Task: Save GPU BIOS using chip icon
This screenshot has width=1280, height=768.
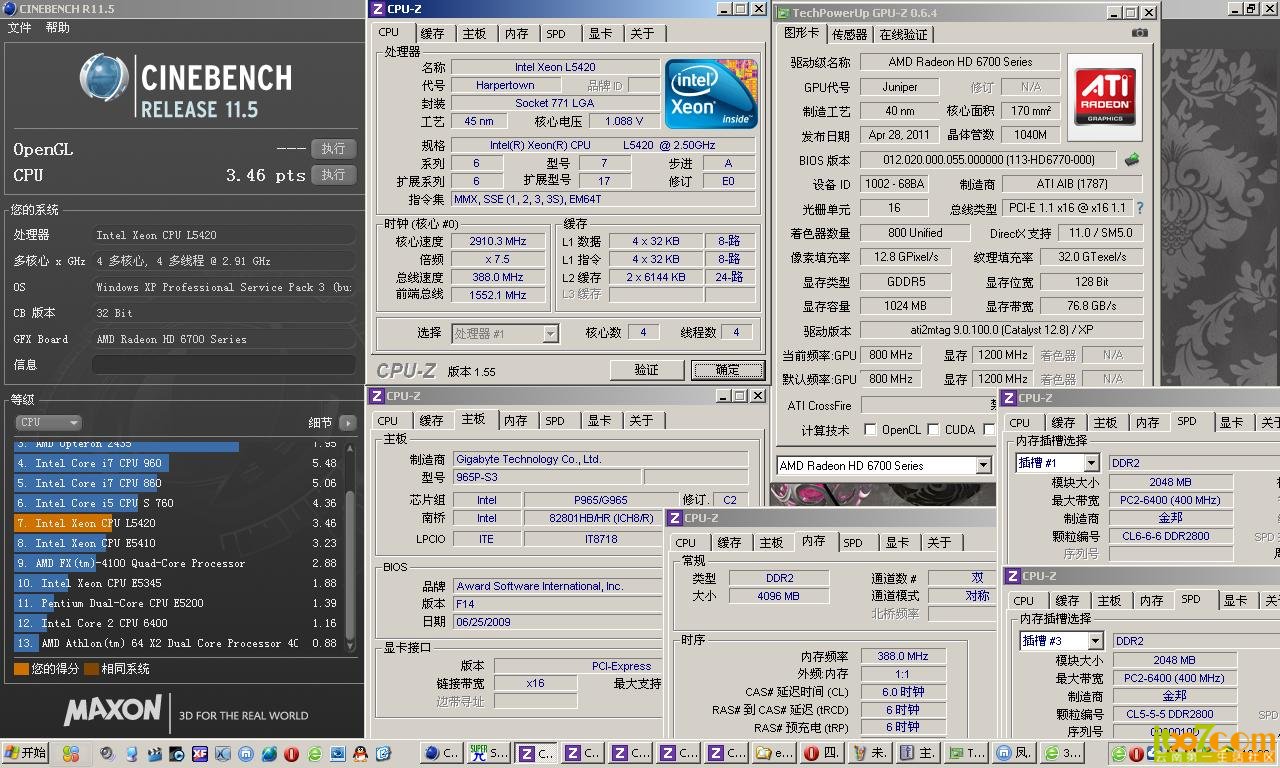Action: click(1132, 159)
